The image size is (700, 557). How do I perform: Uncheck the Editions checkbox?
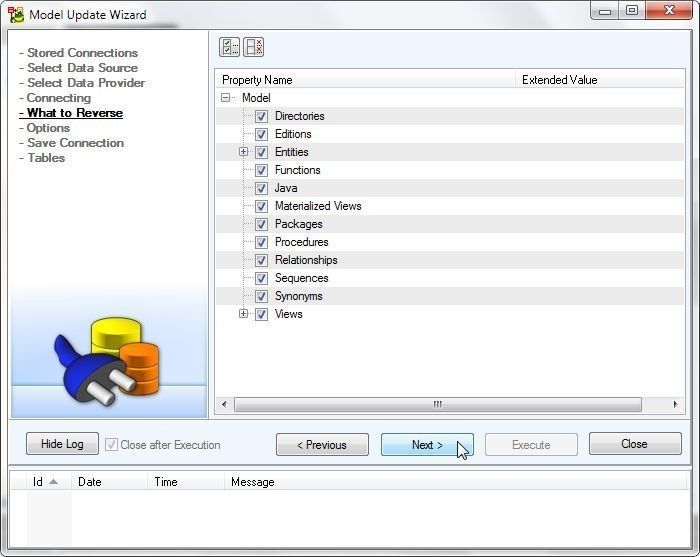(x=261, y=134)
